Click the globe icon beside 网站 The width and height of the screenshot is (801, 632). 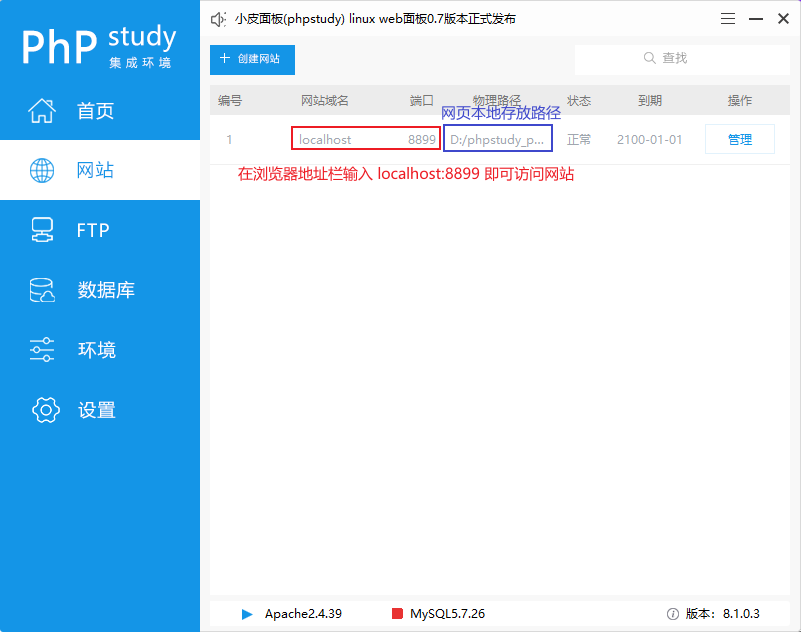coord(42,170)
